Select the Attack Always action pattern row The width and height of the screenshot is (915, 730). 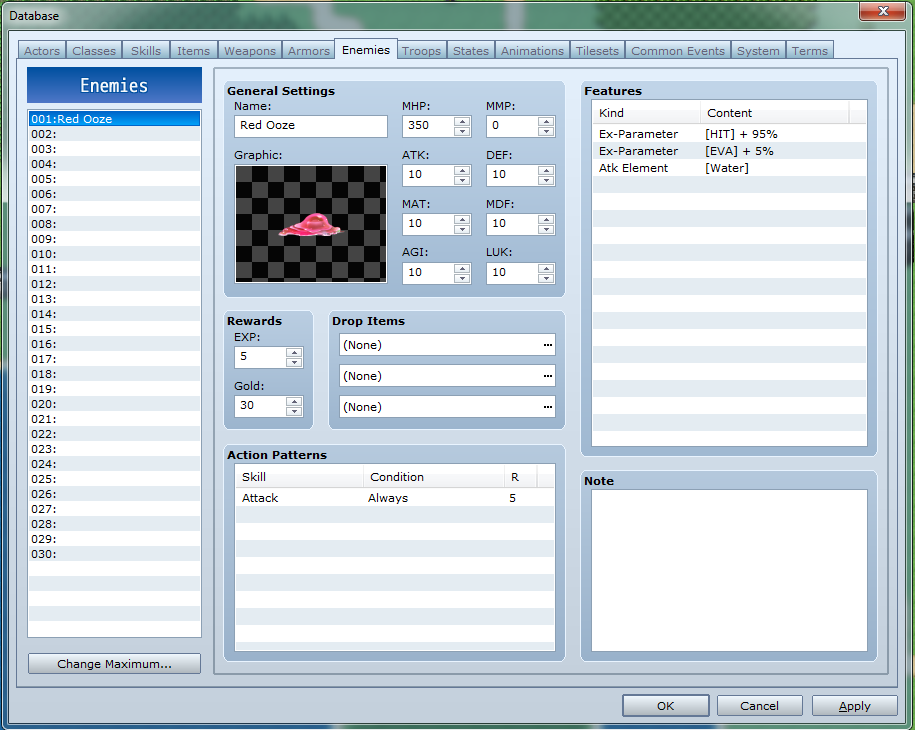click(394, 498)
